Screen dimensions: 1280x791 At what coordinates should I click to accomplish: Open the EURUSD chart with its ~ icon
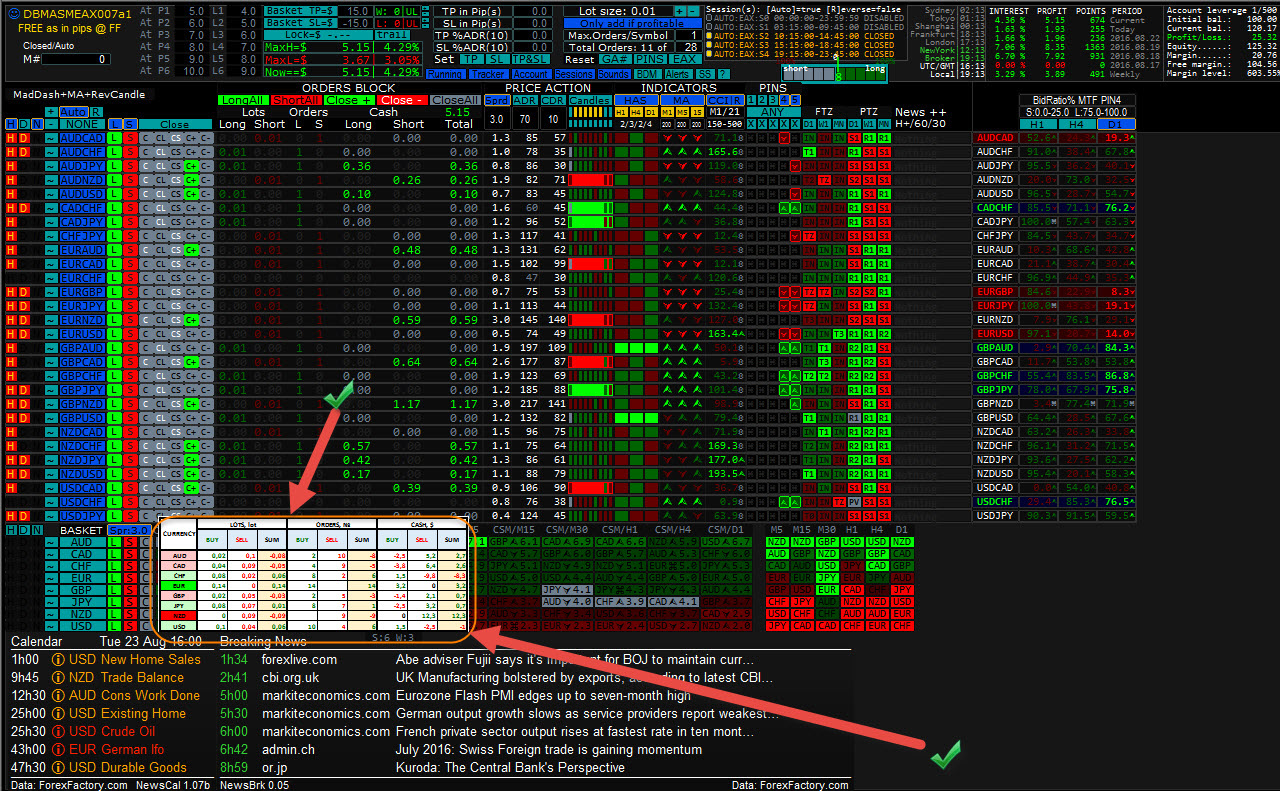pyautogui.click(x=50, y=334)
